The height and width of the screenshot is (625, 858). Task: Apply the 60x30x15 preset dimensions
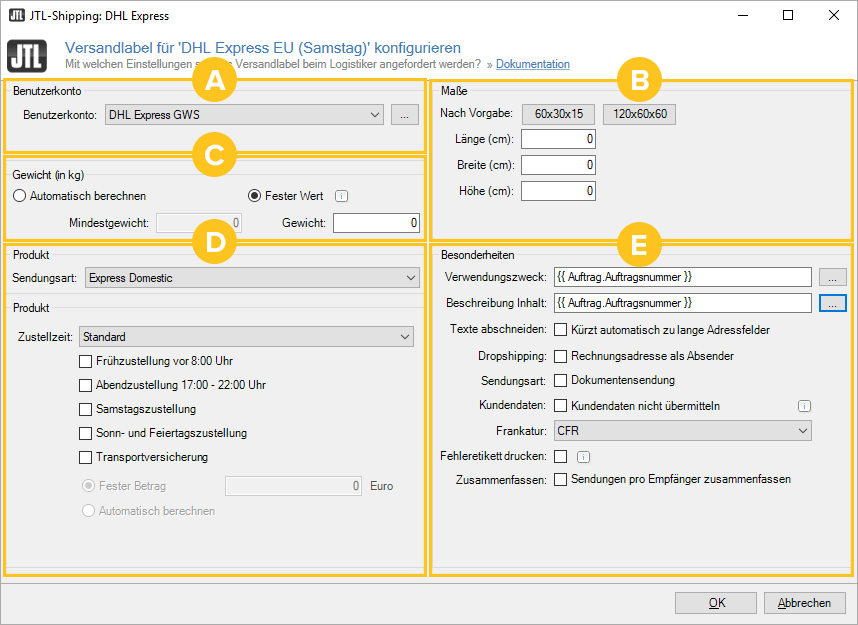point(559,114)
